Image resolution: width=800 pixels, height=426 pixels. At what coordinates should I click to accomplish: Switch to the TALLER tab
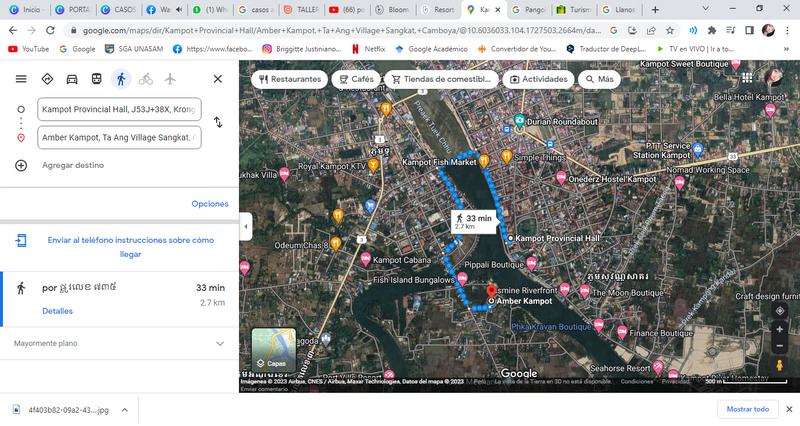[302, 9]
